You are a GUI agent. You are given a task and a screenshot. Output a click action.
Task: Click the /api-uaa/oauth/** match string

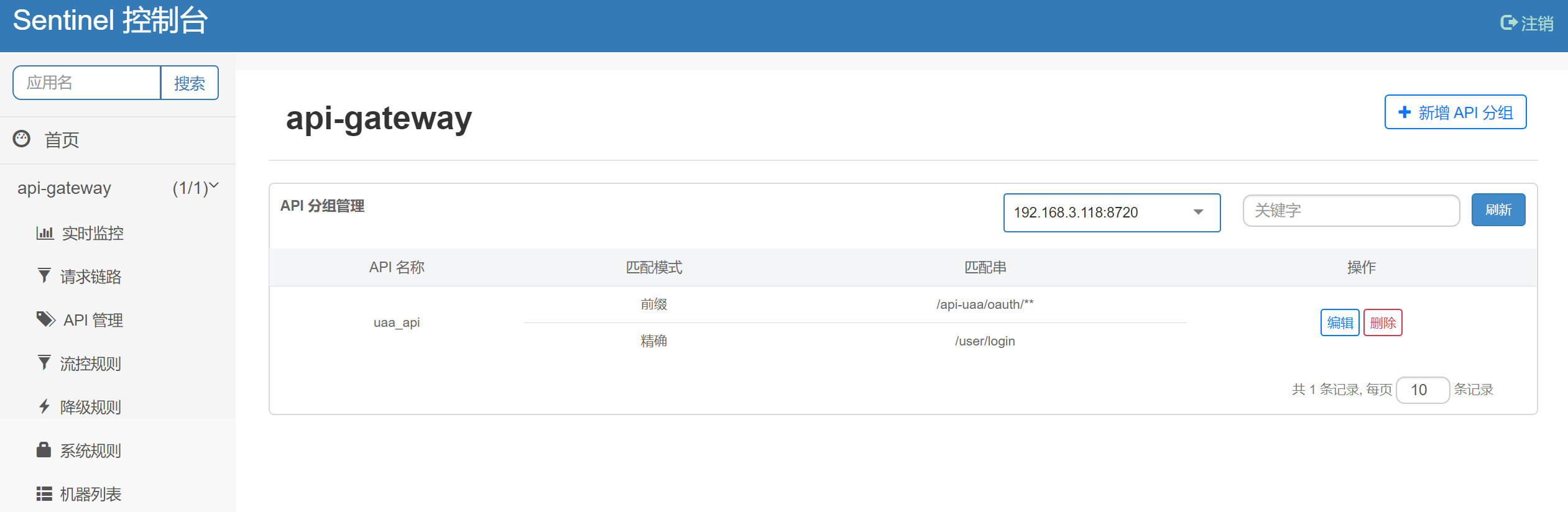tap(985, 304)
